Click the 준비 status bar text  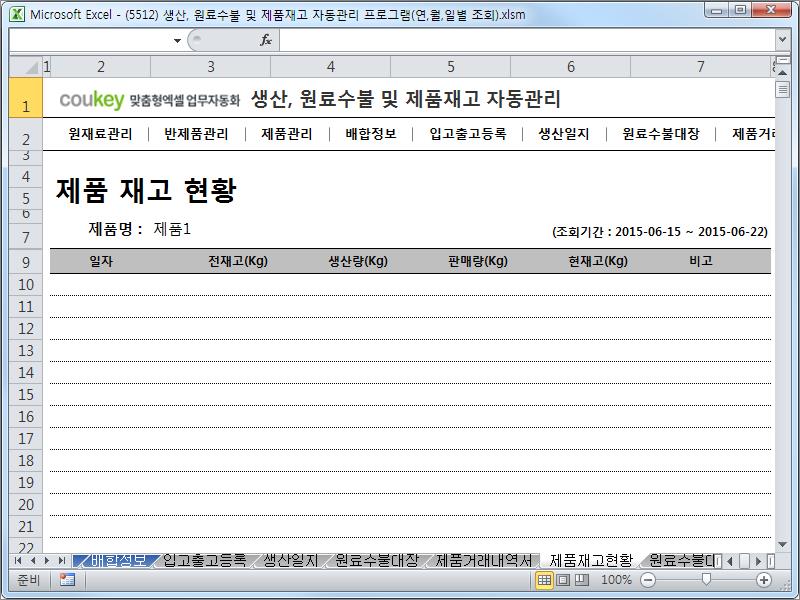pos(29,580)
